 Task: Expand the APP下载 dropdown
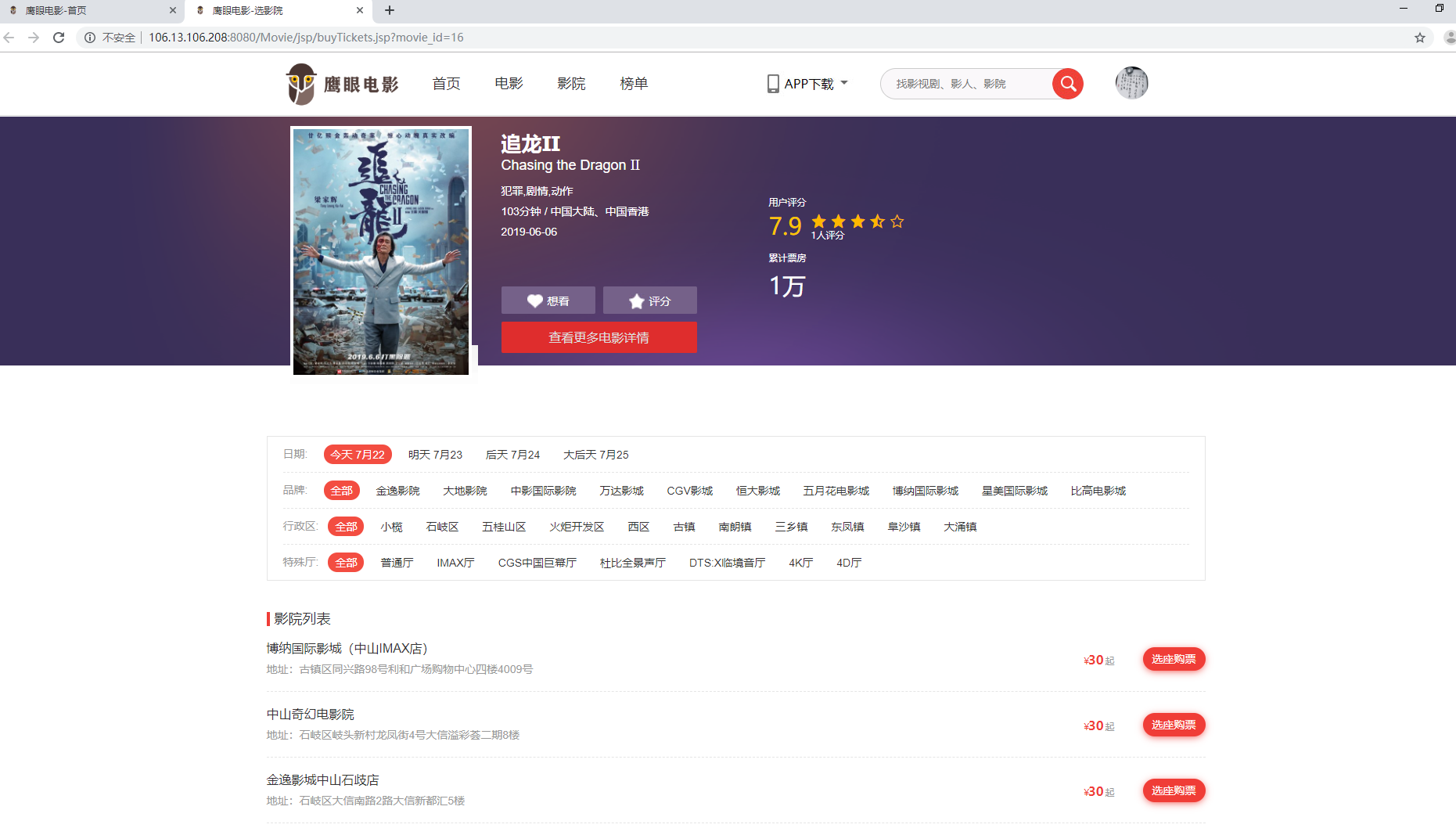845,83
